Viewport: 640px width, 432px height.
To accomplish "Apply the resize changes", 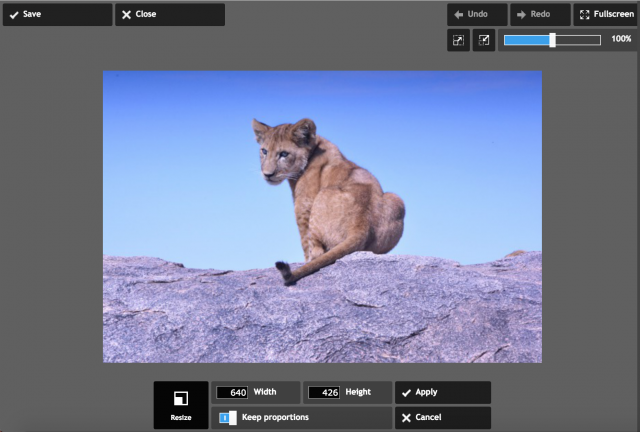I will click(x=442, y=393).
